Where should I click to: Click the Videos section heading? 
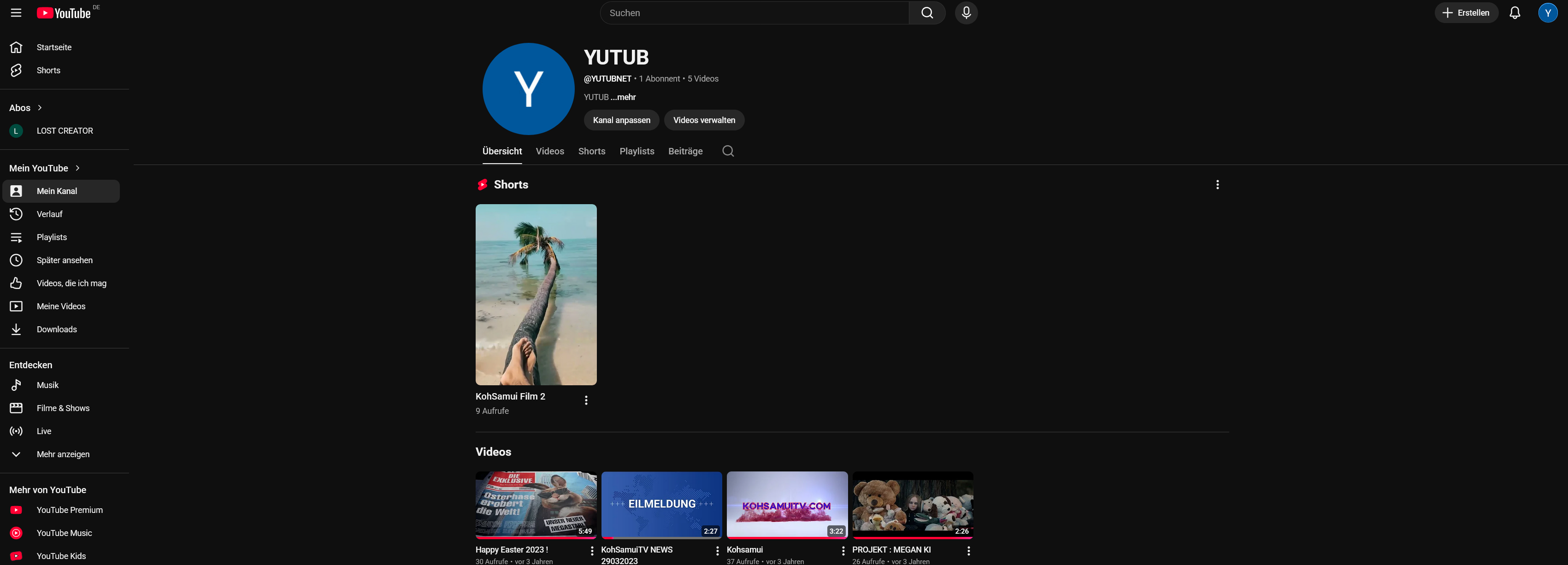tap(493, 453)
